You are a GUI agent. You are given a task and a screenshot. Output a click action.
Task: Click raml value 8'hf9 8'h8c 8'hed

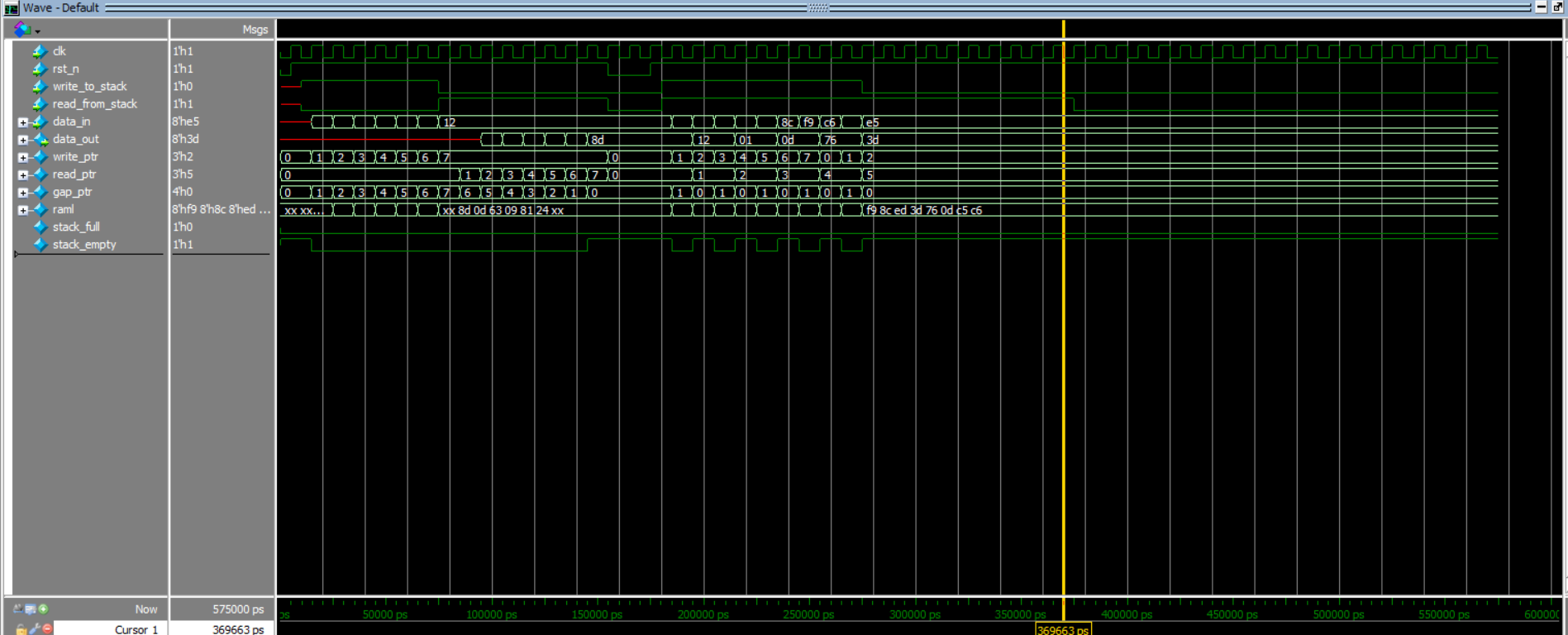[221, 210]
